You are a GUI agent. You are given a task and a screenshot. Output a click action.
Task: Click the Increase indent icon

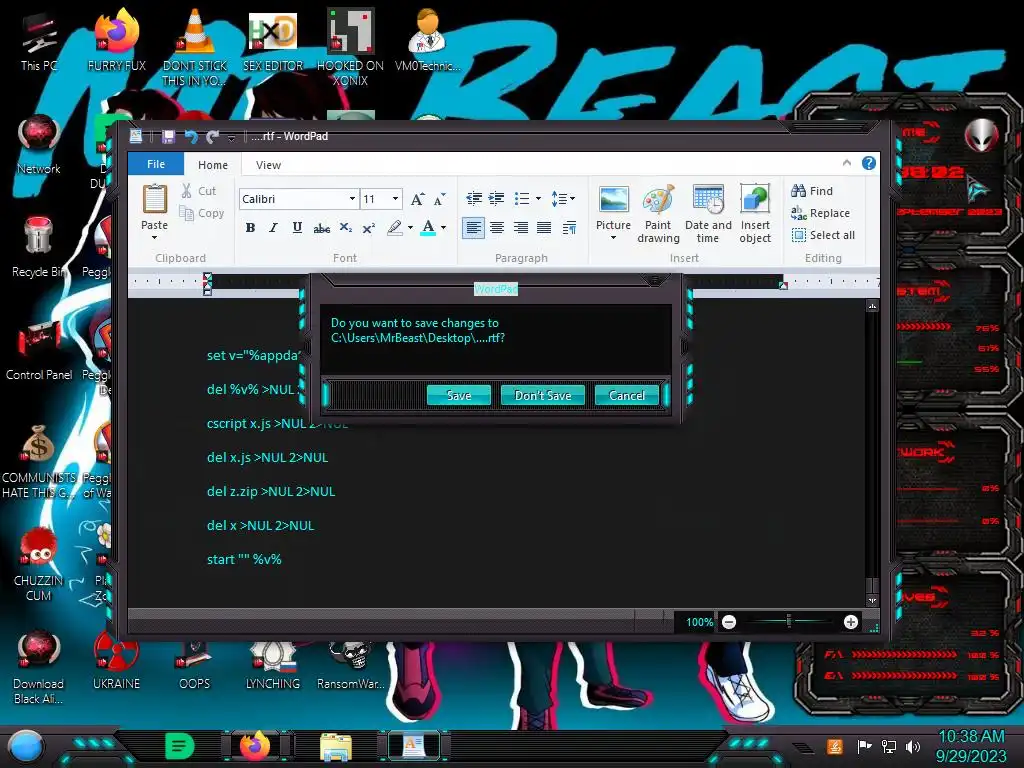[496, 198]
